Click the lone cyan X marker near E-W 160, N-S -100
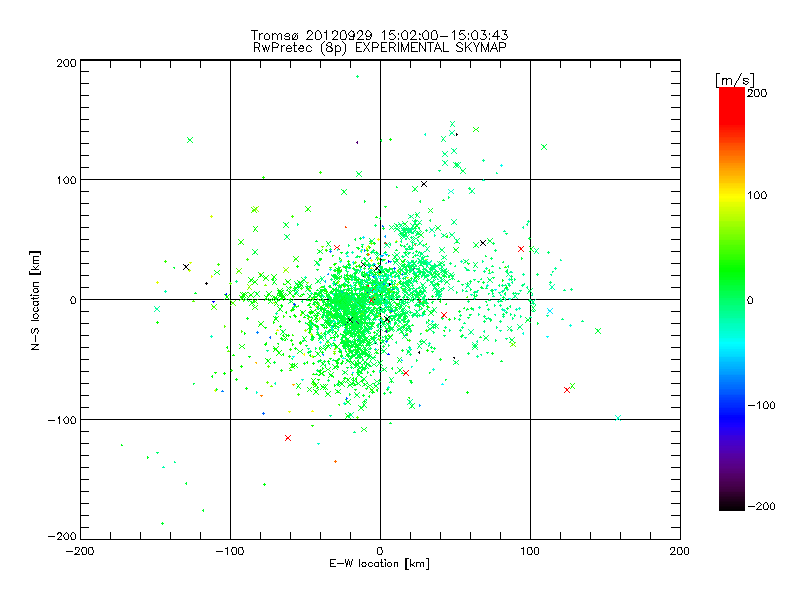Image resolution: width=800 pixels, height=600 pixels. coord(618,418)
